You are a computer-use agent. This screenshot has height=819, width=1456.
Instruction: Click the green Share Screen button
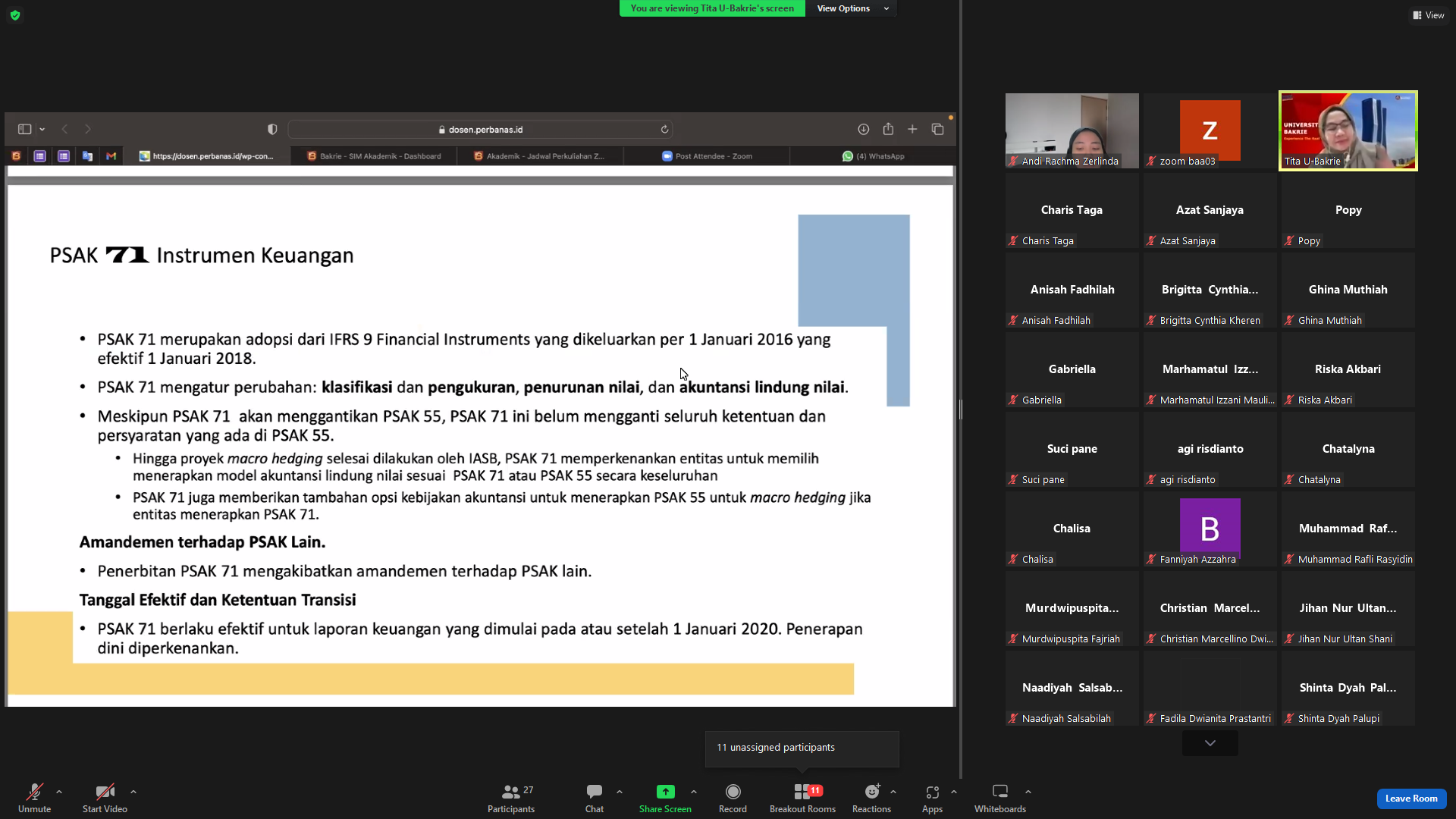(665, 798)
